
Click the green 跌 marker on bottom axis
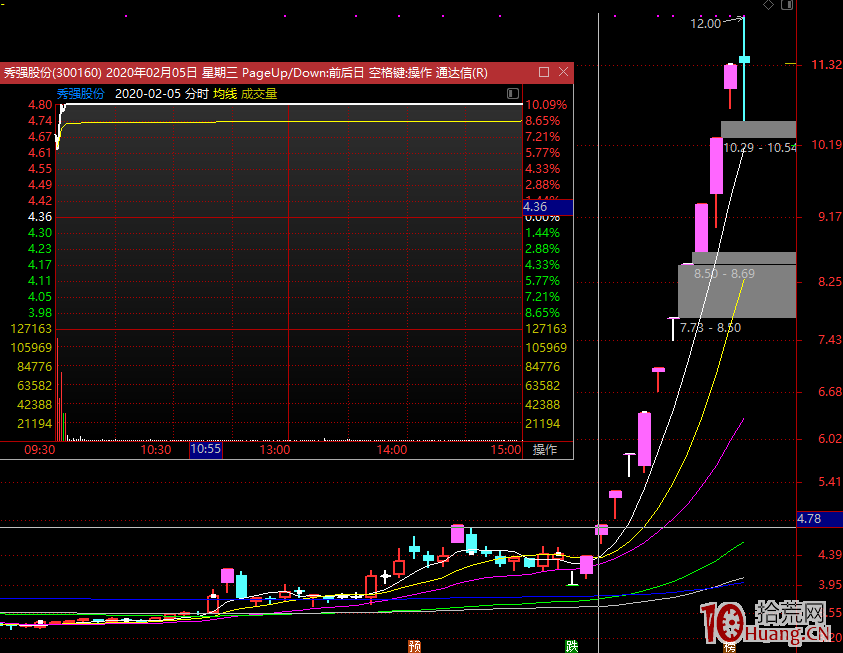point(571,646)
